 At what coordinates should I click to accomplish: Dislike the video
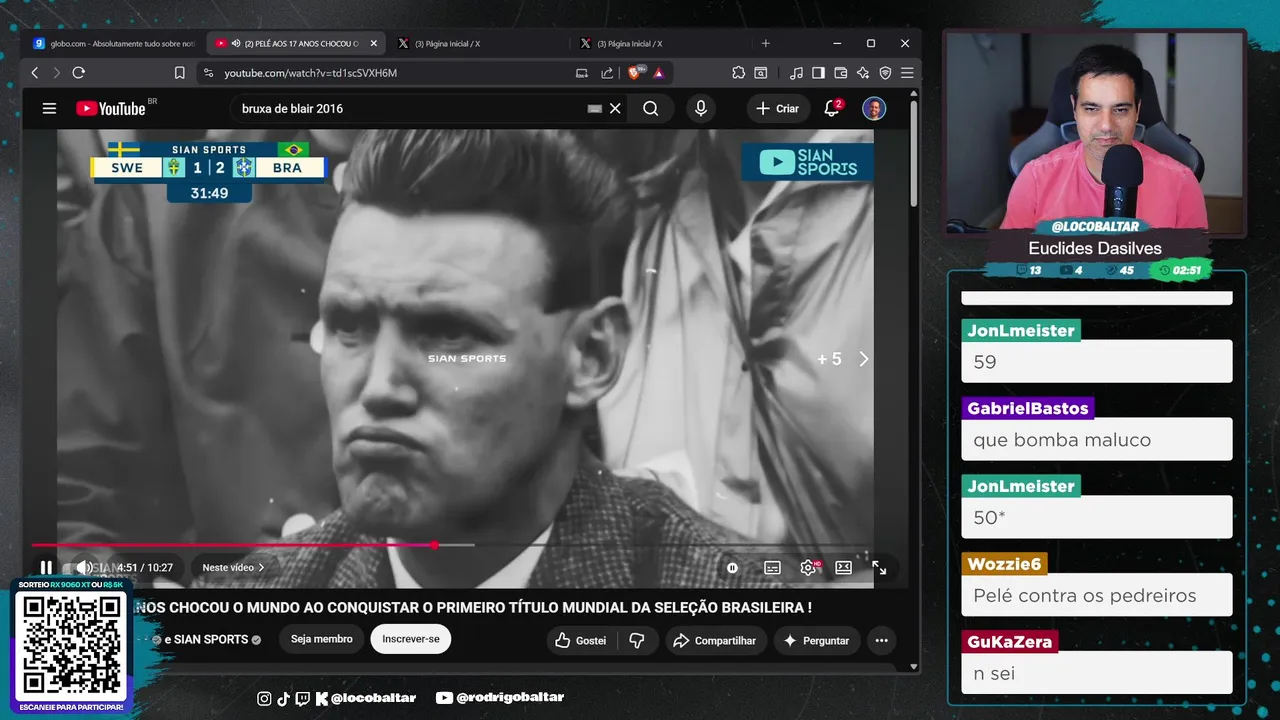[x=637, y=640]
